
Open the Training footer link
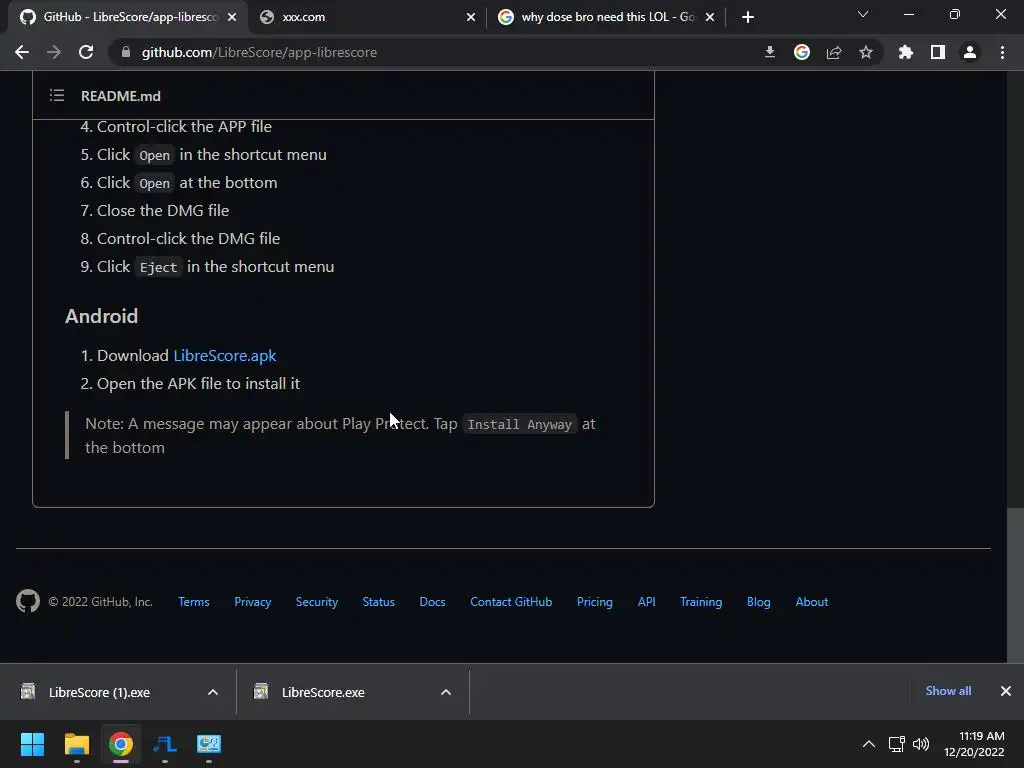(x=701, y=602)
